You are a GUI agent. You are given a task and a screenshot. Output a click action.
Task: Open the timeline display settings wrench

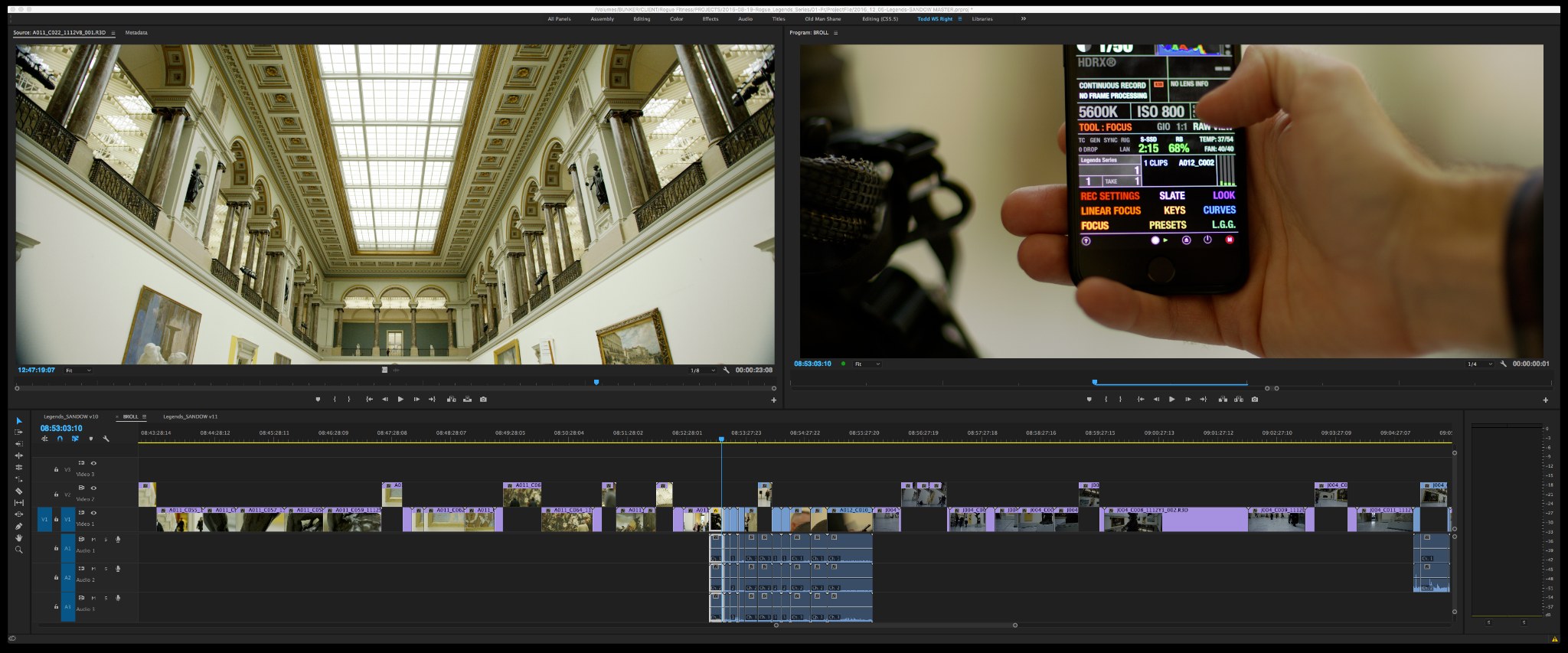pos(106,439)
